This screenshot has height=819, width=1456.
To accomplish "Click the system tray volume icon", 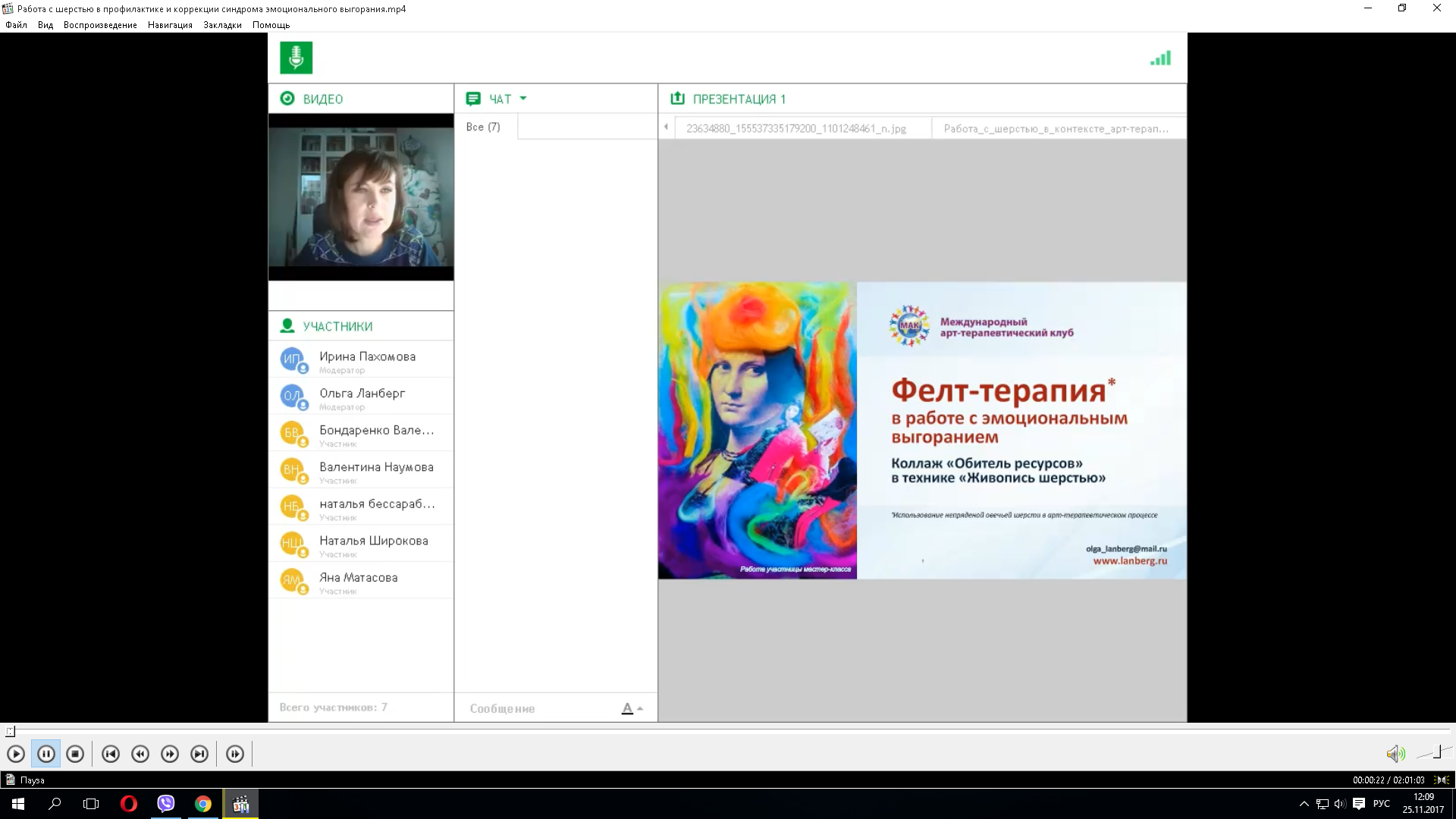I will click(x=1340, y=804).
